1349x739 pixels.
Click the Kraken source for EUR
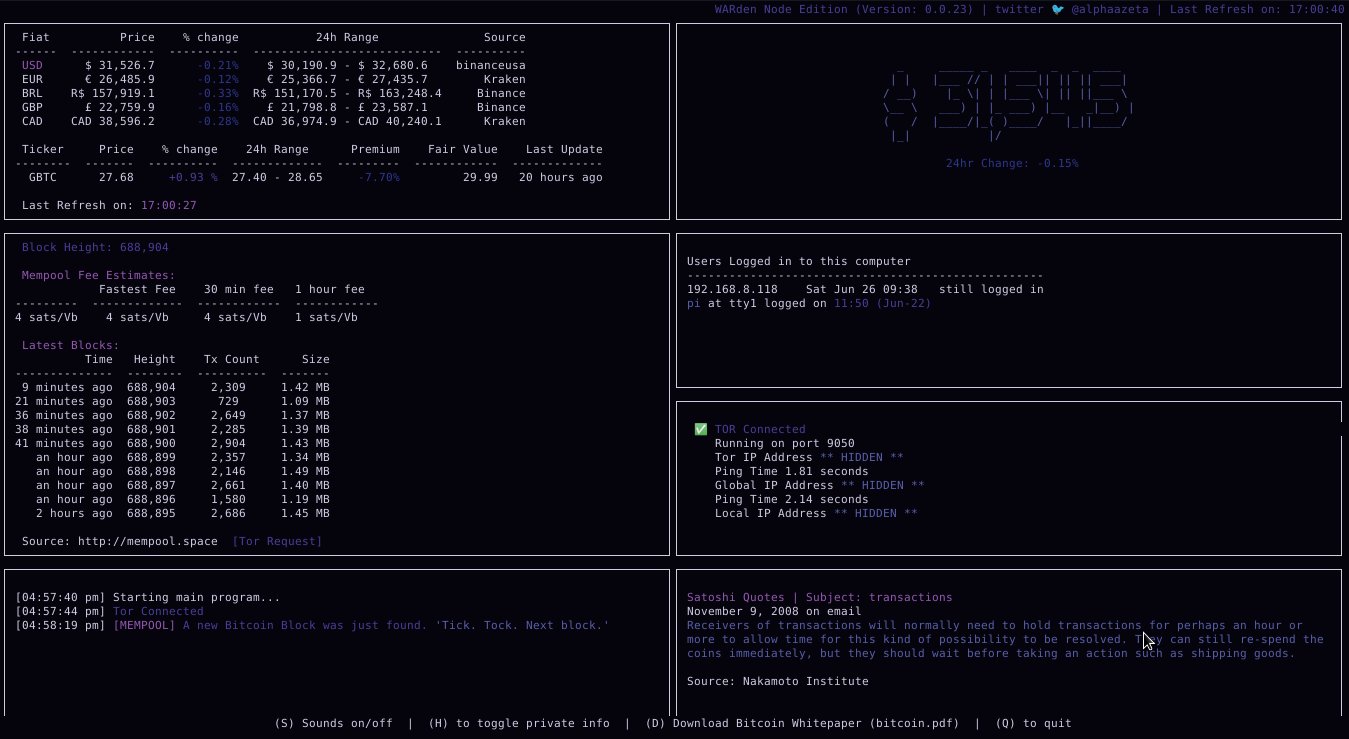click(x=505, y=79)
